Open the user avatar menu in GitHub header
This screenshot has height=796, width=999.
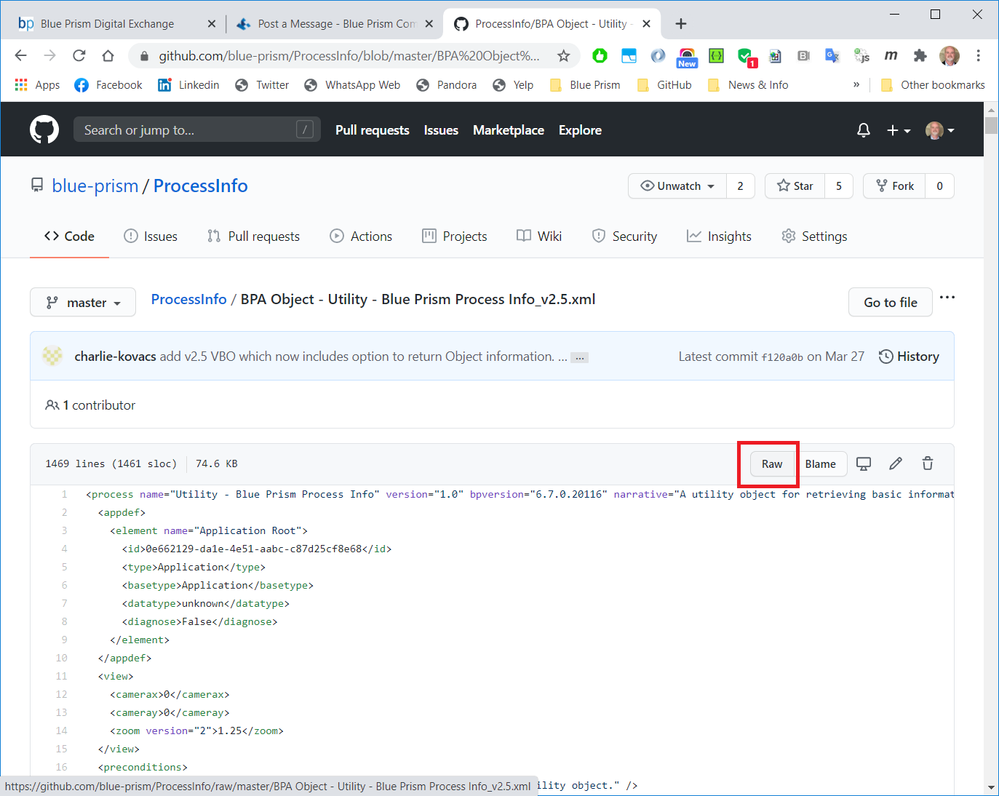940,130
